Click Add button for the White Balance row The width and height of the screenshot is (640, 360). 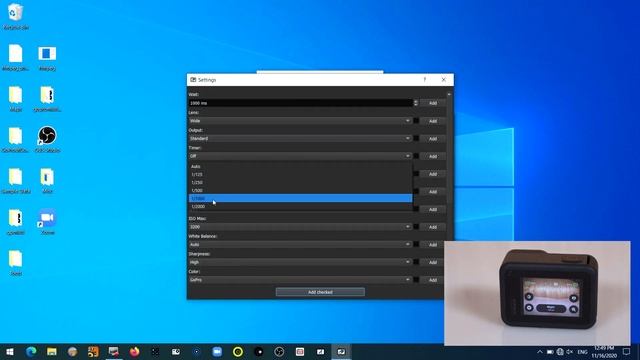coord(433,244)
